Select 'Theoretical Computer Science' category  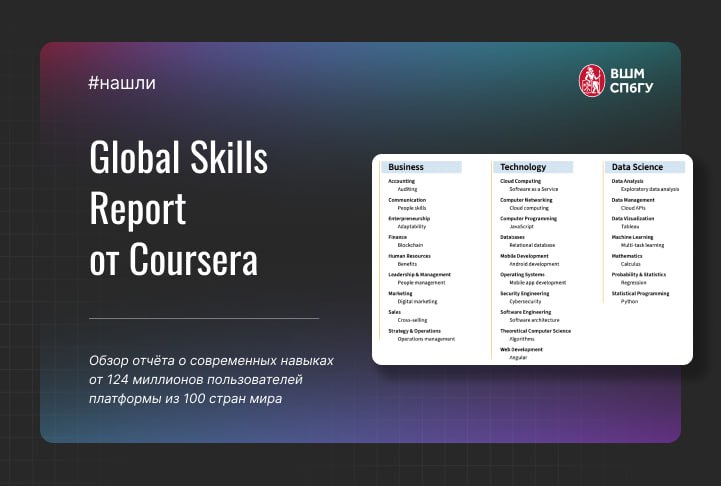535,331
